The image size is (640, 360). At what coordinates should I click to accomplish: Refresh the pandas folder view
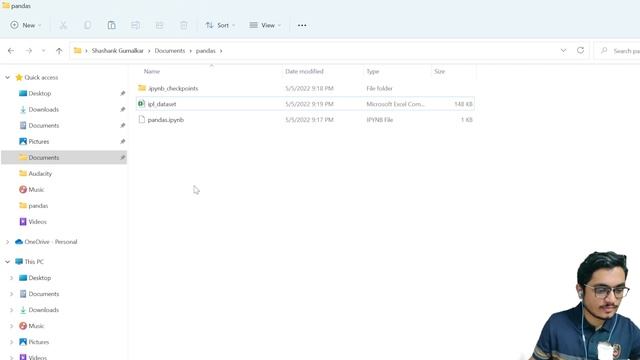(x=580, y=51)
